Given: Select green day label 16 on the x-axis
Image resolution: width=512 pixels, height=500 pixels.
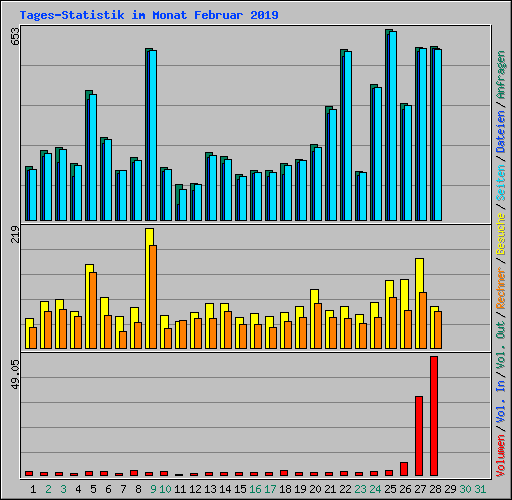Looking at the screenshot, I should (255, 489).
